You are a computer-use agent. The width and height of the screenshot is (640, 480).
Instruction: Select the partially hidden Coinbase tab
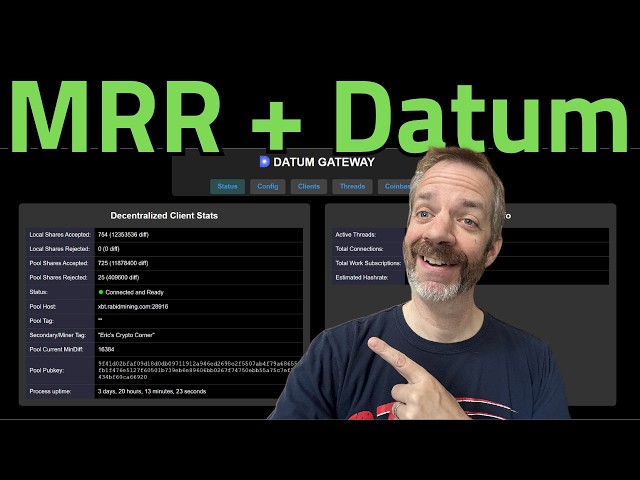396,187
